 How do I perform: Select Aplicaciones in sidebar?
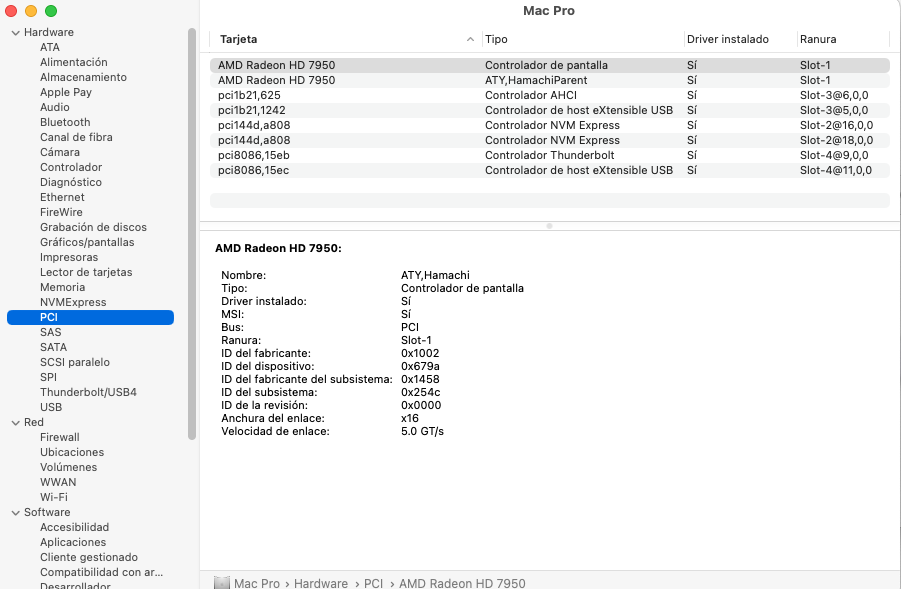(x=73, y=542)
